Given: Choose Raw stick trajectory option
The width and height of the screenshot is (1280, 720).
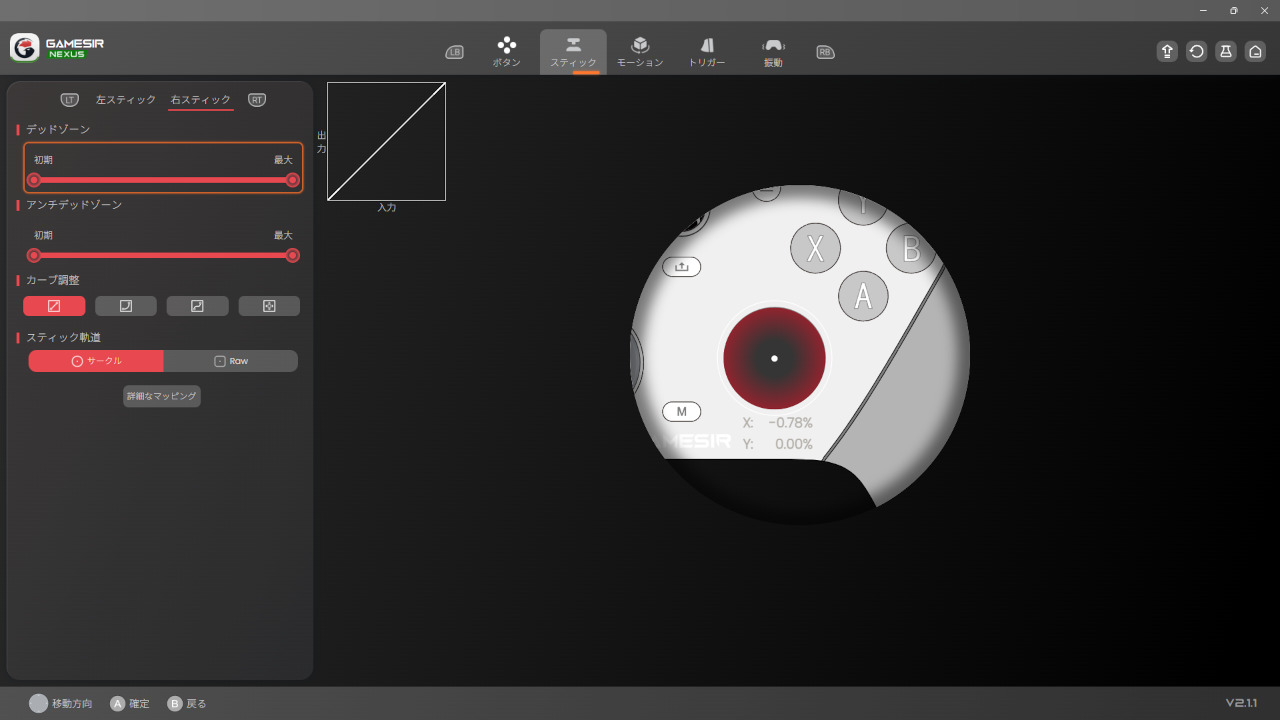Looking at the screenshot, I should pyautogui.click(x=231, y=361).
